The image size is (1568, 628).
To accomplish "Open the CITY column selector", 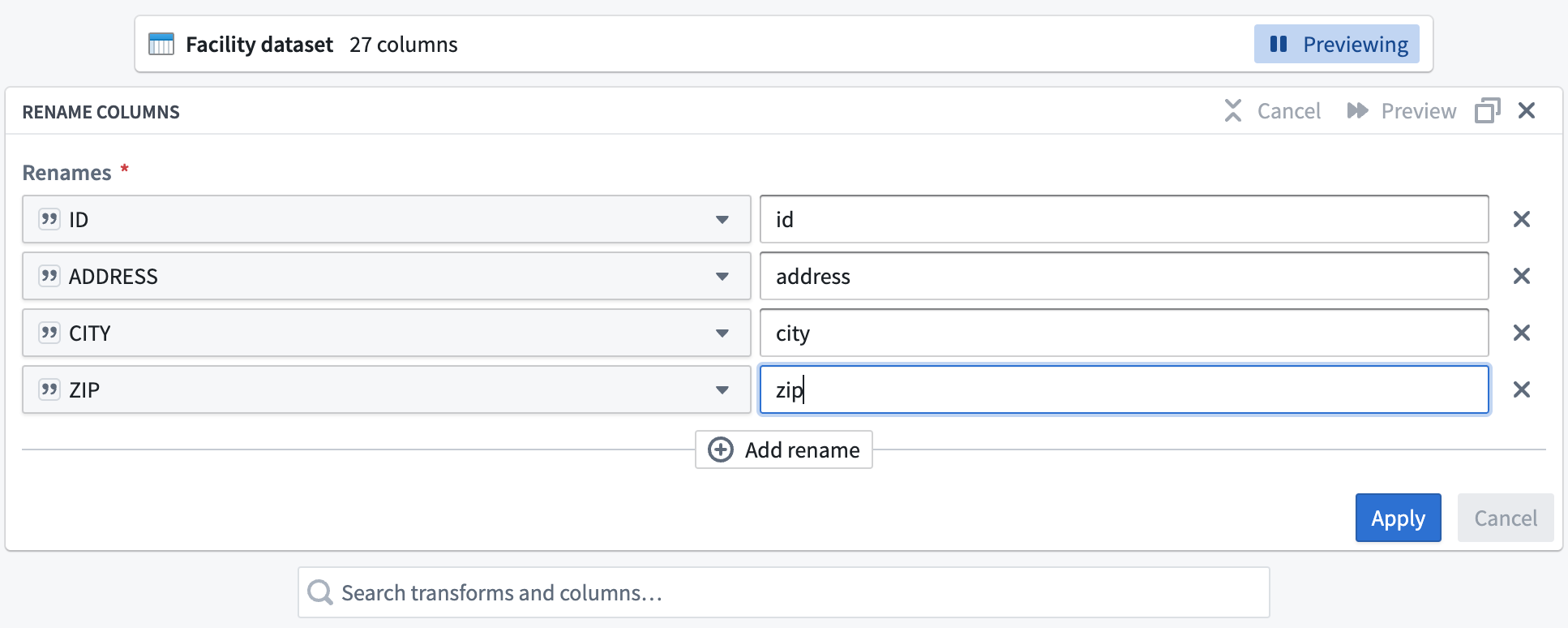I will point(386,333).
